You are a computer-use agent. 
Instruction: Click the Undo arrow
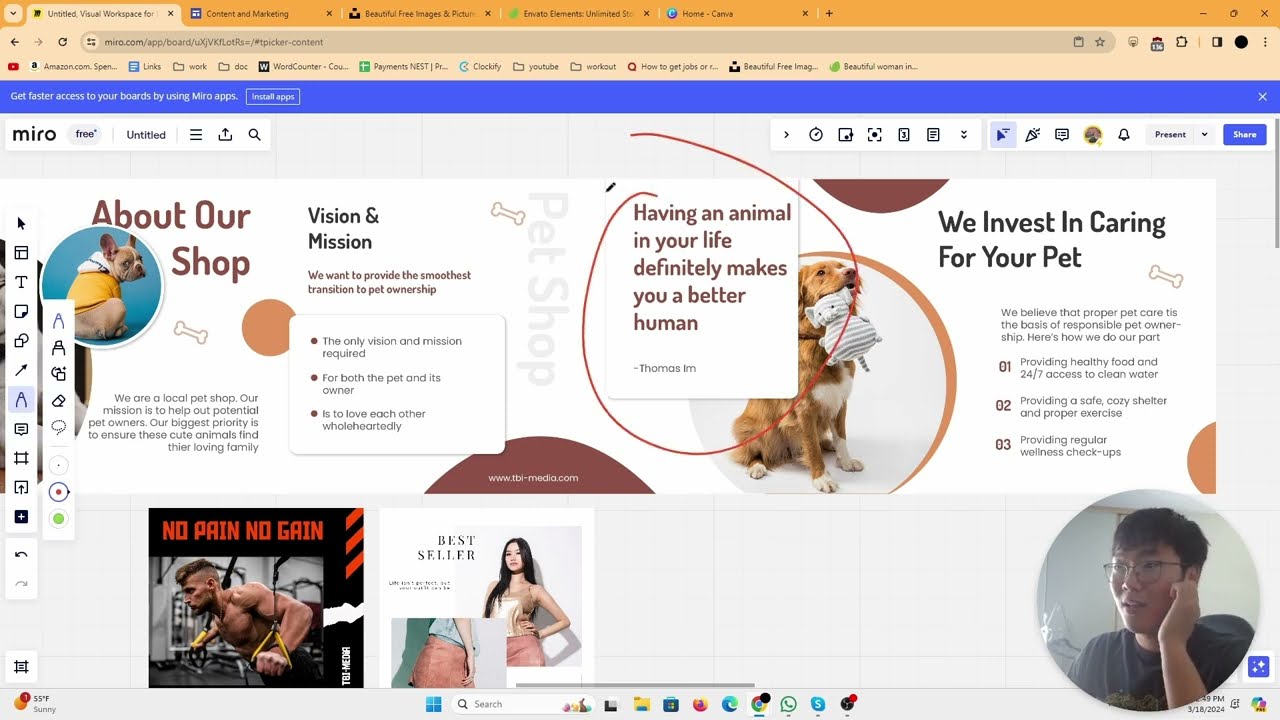21,555
